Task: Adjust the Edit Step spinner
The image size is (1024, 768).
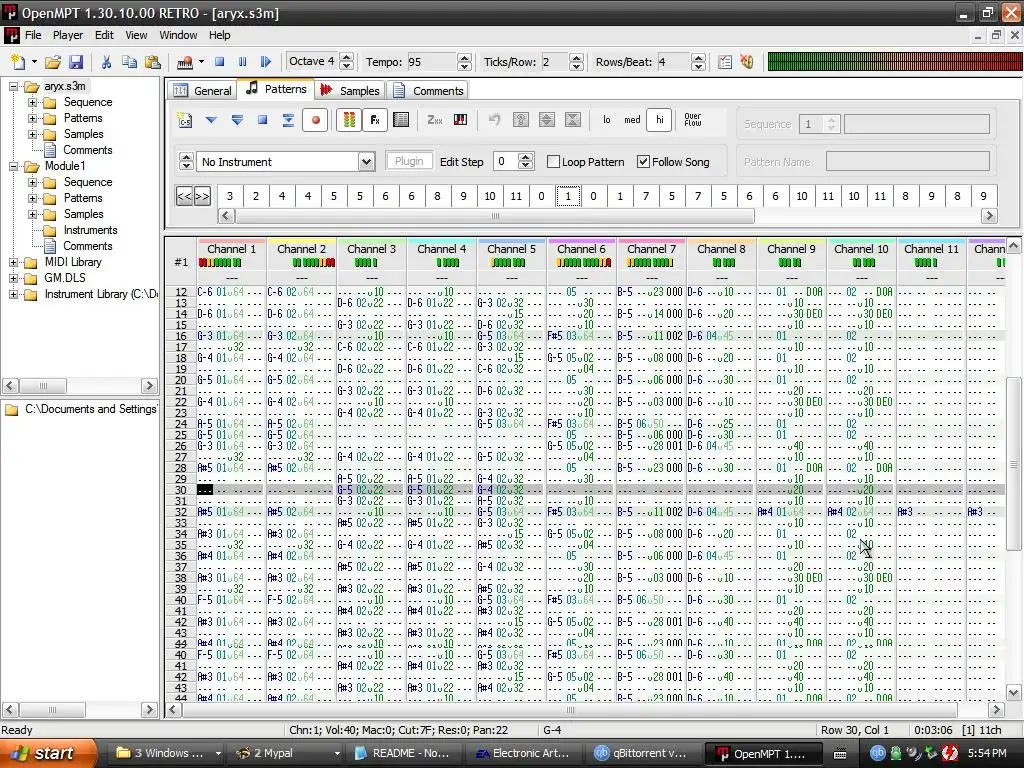Action: pyautogui.click(x=526, y=161)
